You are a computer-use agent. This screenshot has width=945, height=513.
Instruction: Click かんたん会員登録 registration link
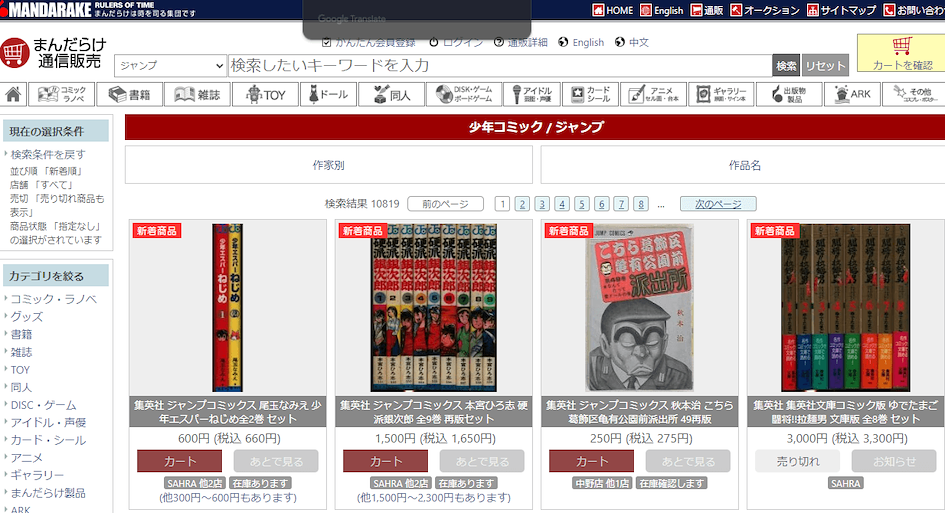pyautogui.click(x=369, y=42)
